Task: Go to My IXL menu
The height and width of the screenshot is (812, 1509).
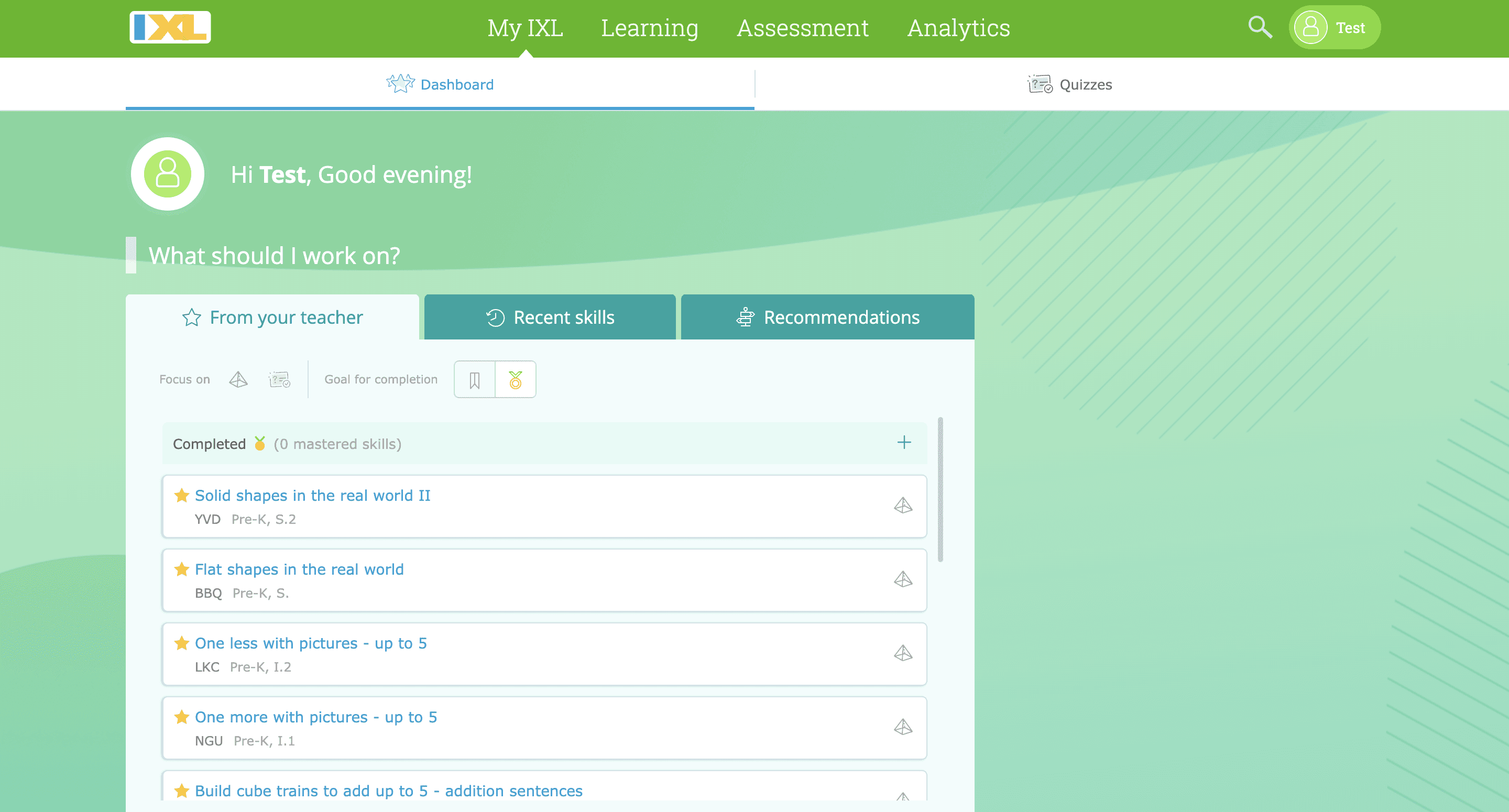Action: 526,28
